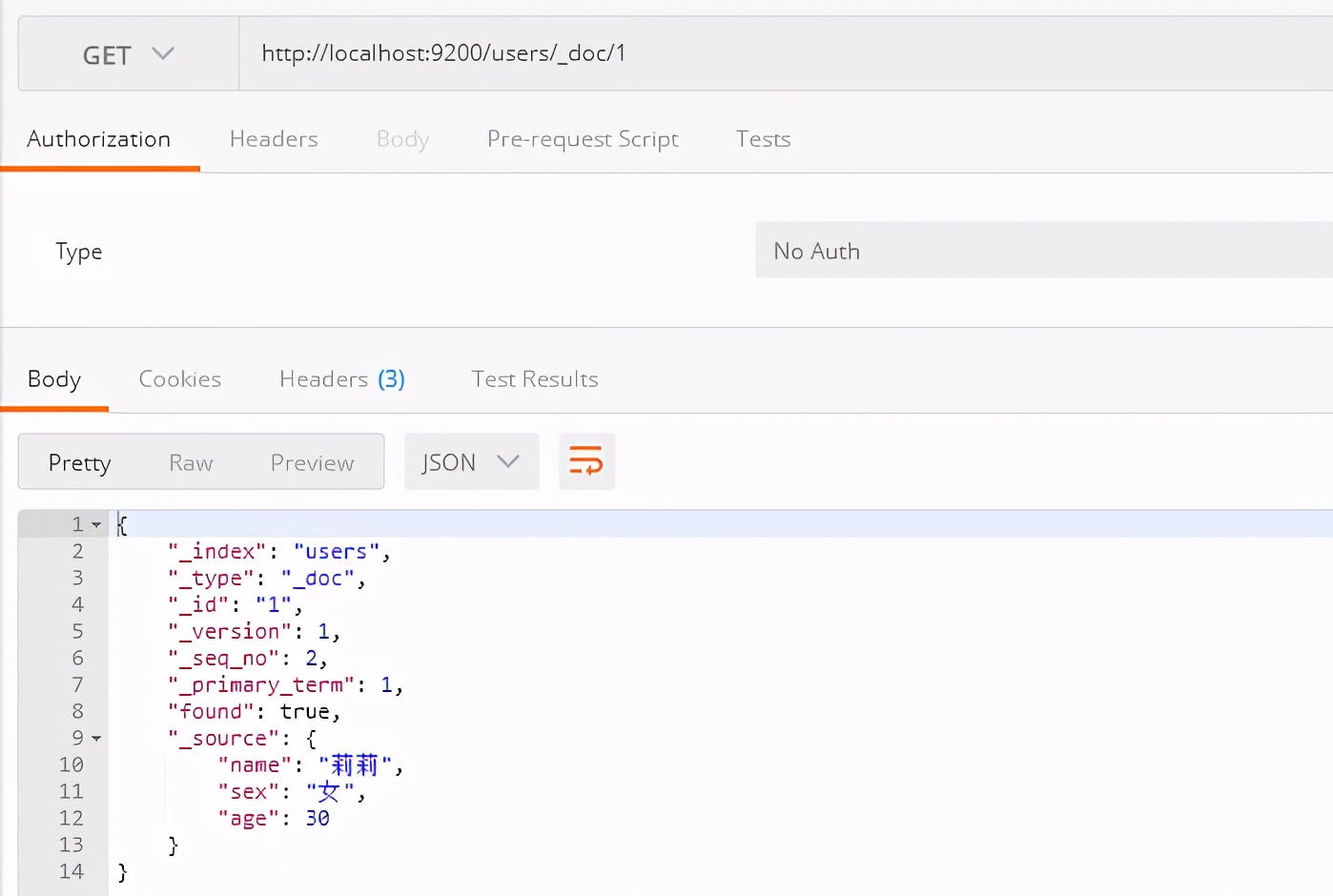
Task: Click the "_id" key text
Action: point(198,605)
